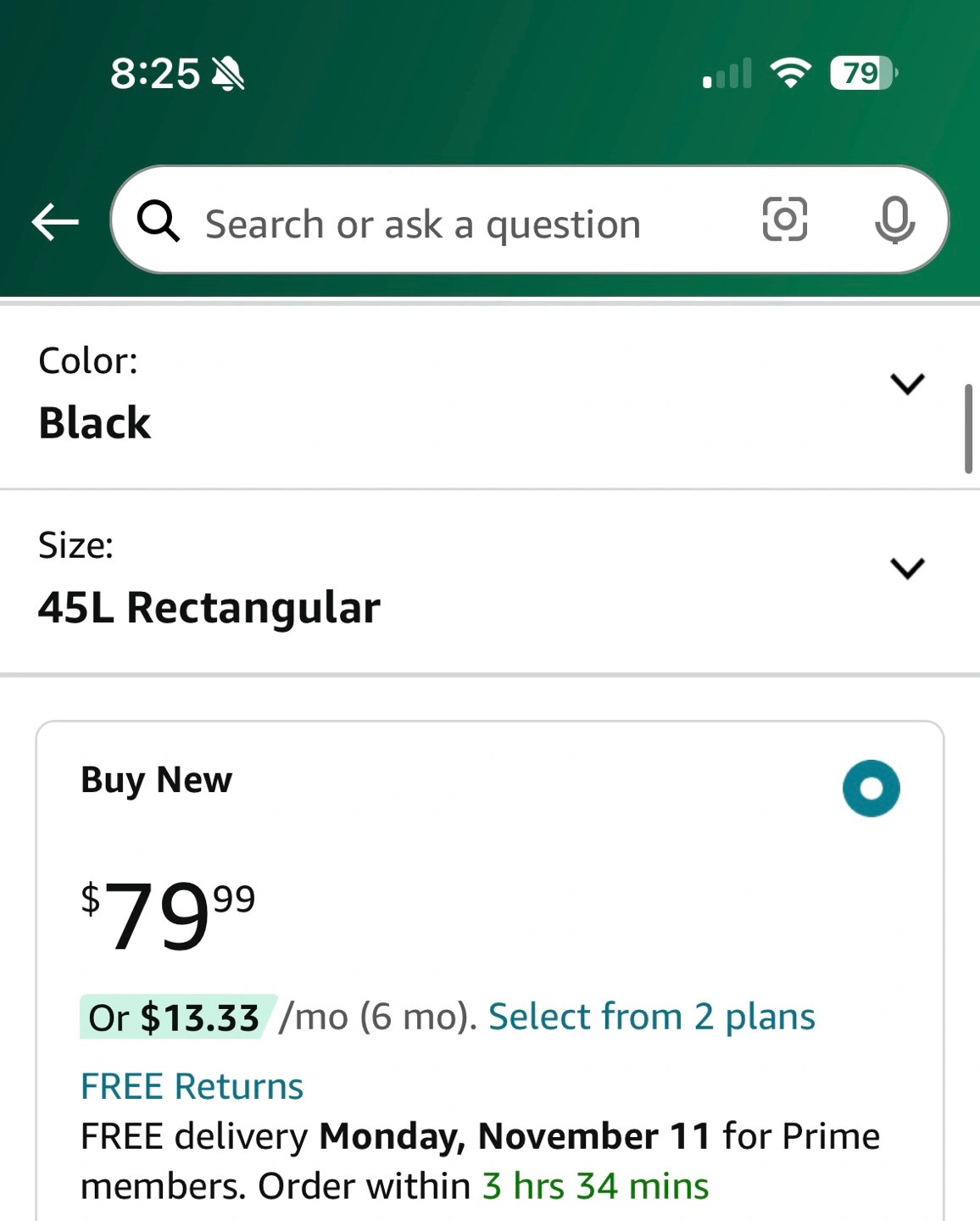Expand the Size dropdown chevron
The image size is (980, 1221).
[x=907, y=568]
